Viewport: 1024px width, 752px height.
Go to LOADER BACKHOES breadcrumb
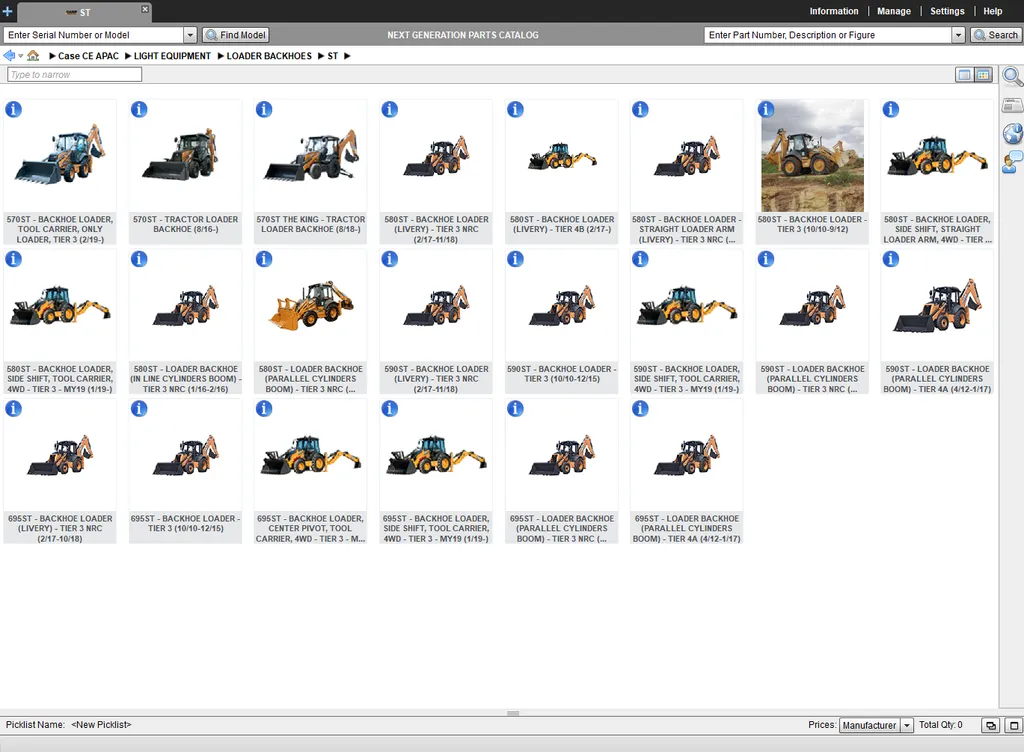(x=269, y=56)
